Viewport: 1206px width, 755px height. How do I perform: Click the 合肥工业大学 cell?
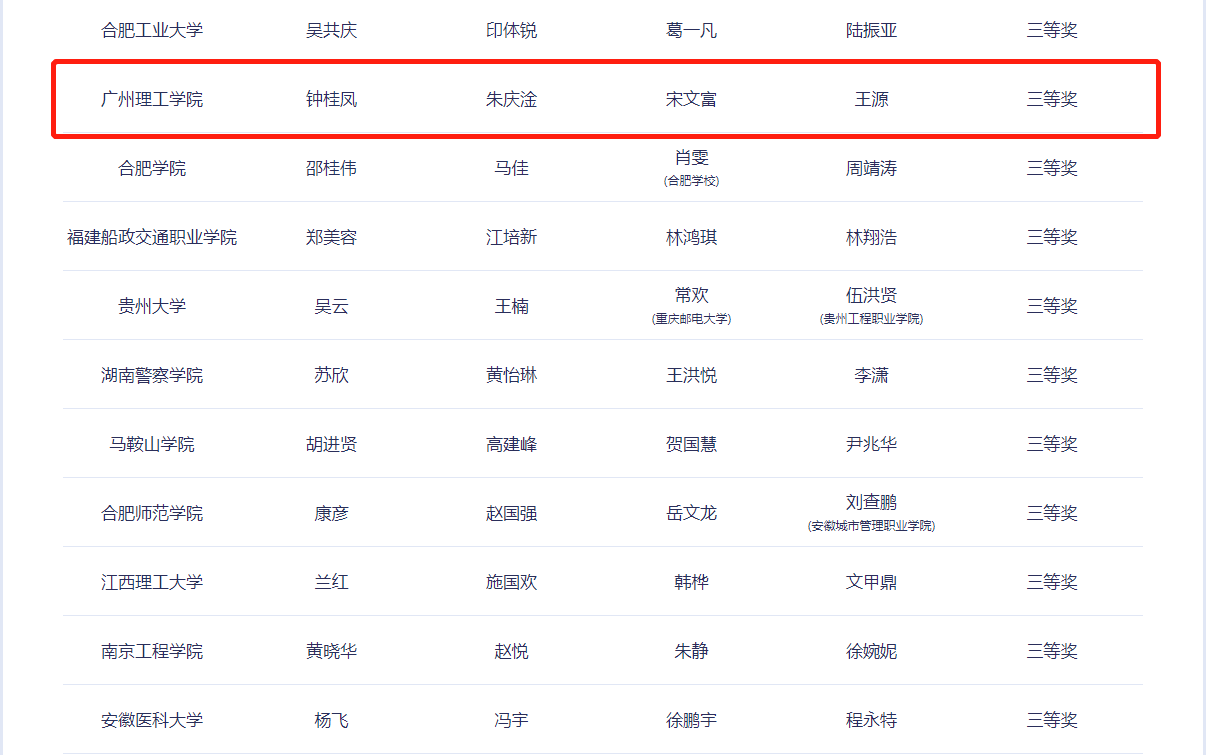(x=152, y=30)
